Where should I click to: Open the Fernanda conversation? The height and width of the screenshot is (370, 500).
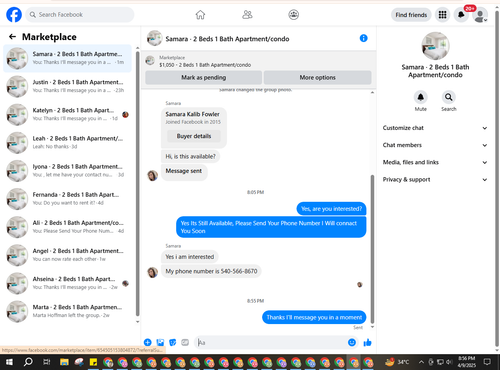(68, 199)
